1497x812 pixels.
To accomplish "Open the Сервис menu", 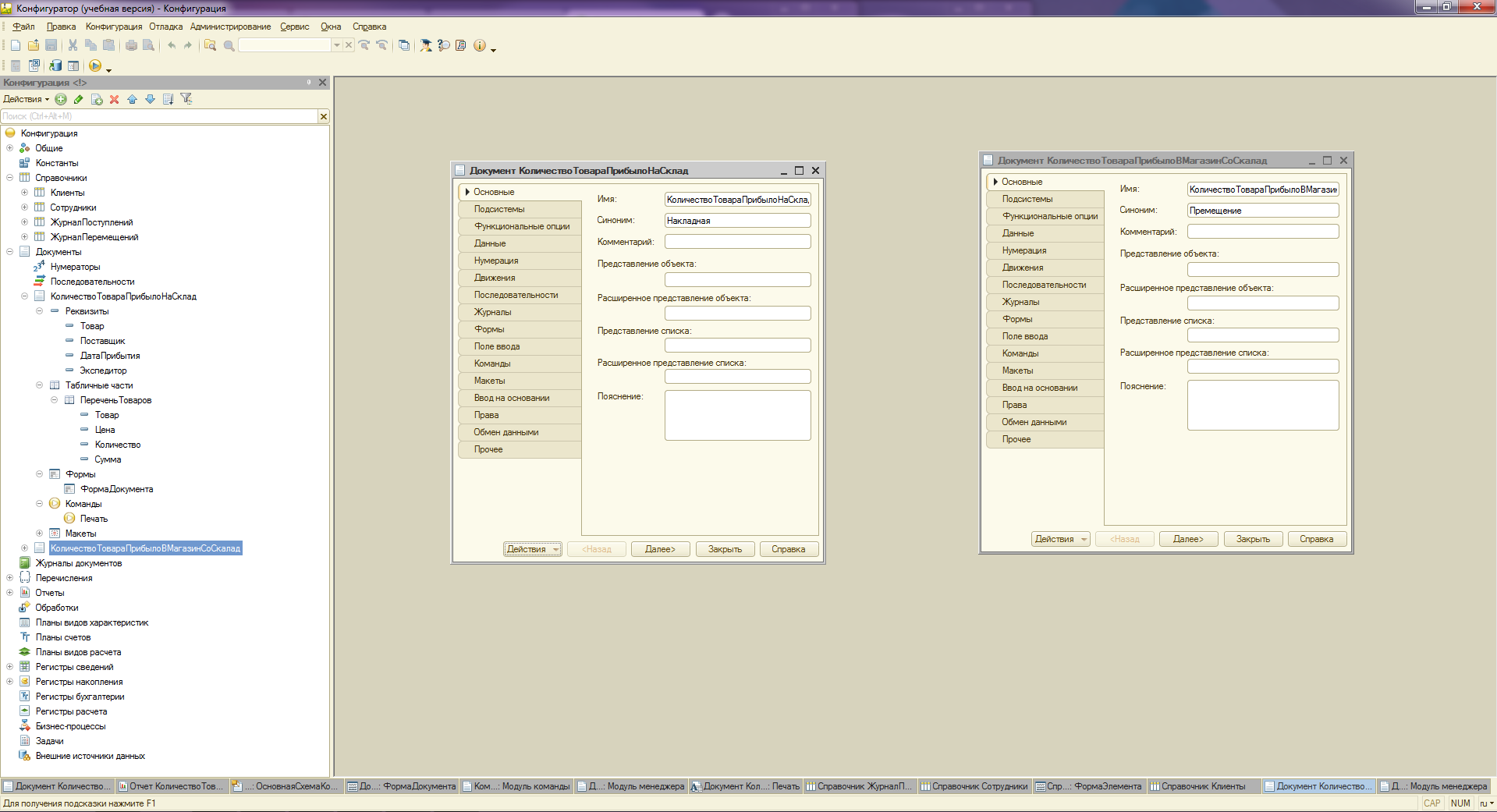I will pos(295,27).
